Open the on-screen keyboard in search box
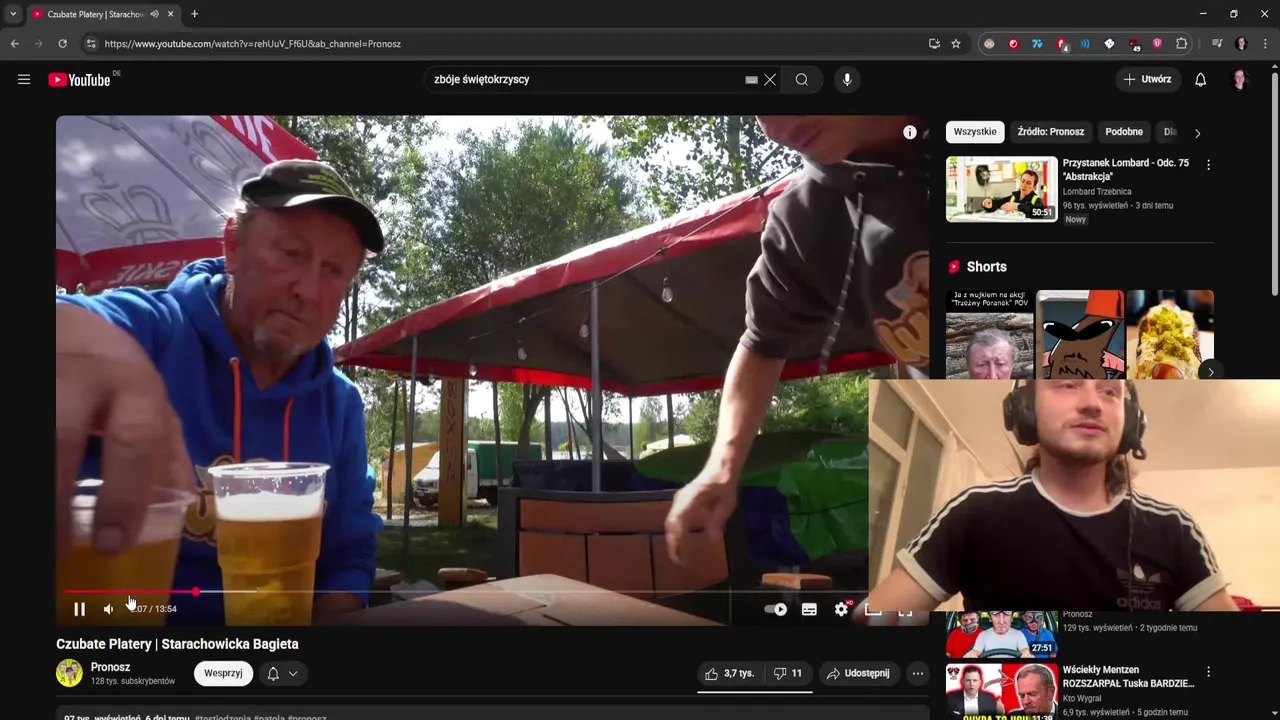The height and width of the screenshot is (720, 1280). point(751,80)
